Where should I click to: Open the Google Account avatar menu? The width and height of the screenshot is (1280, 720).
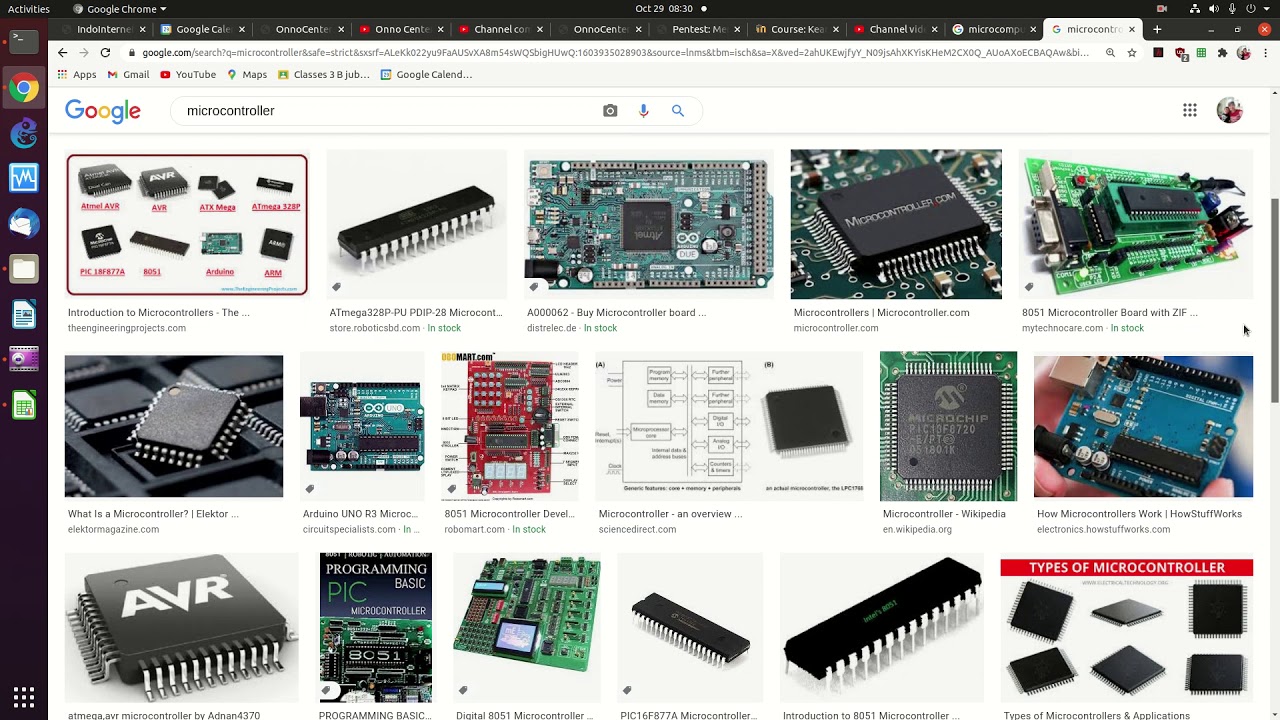(1230, 110)
